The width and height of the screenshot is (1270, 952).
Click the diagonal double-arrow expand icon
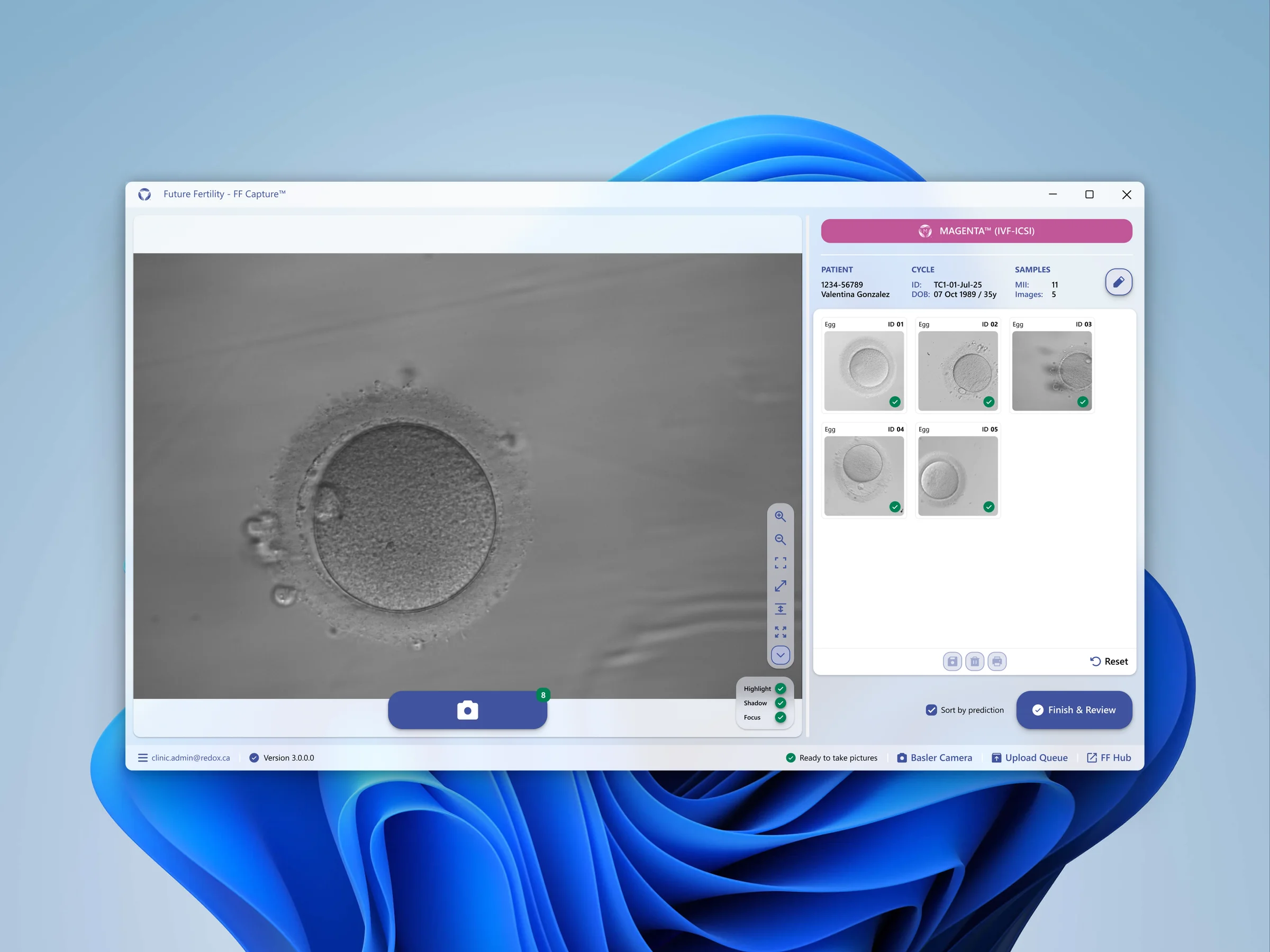coord(781,586)
